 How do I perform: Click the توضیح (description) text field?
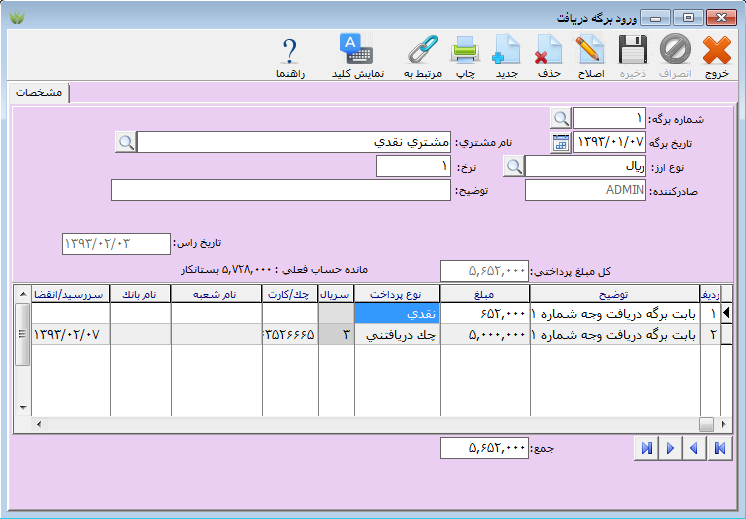(280, 190)
